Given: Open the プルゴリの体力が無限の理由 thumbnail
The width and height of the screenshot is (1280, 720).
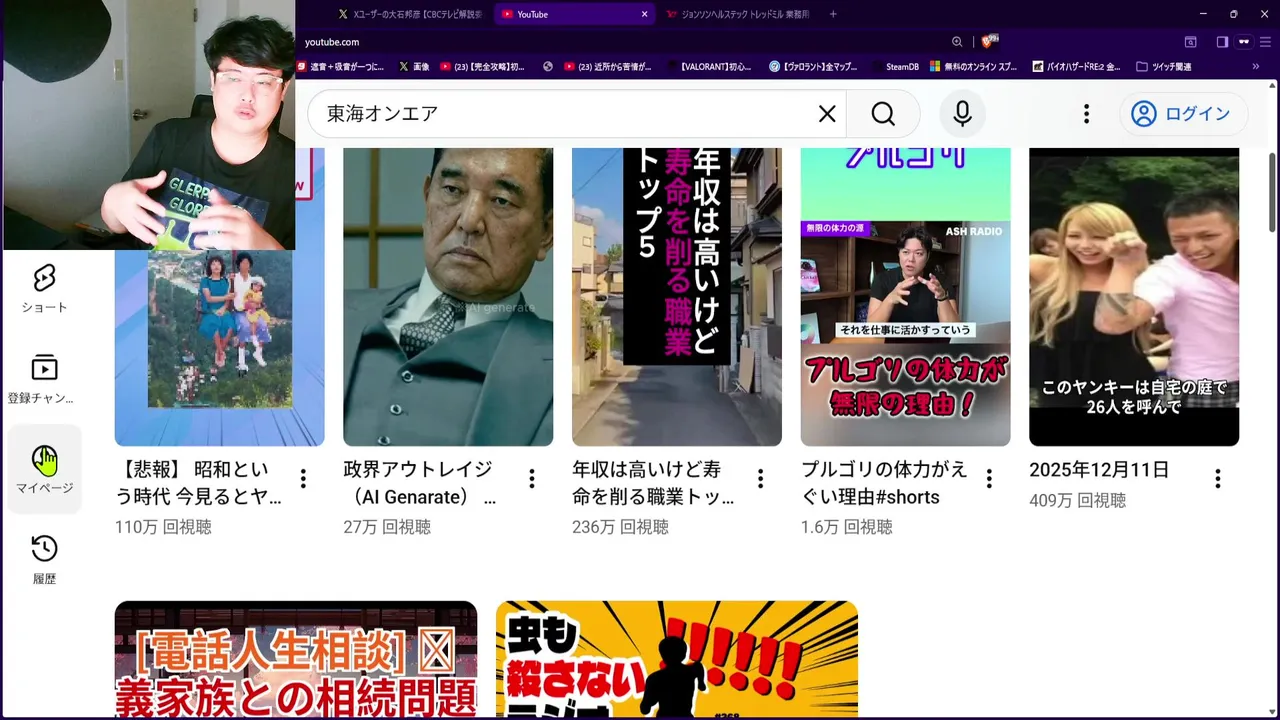Looking at the screenshot, I should [x=905, y=297].
